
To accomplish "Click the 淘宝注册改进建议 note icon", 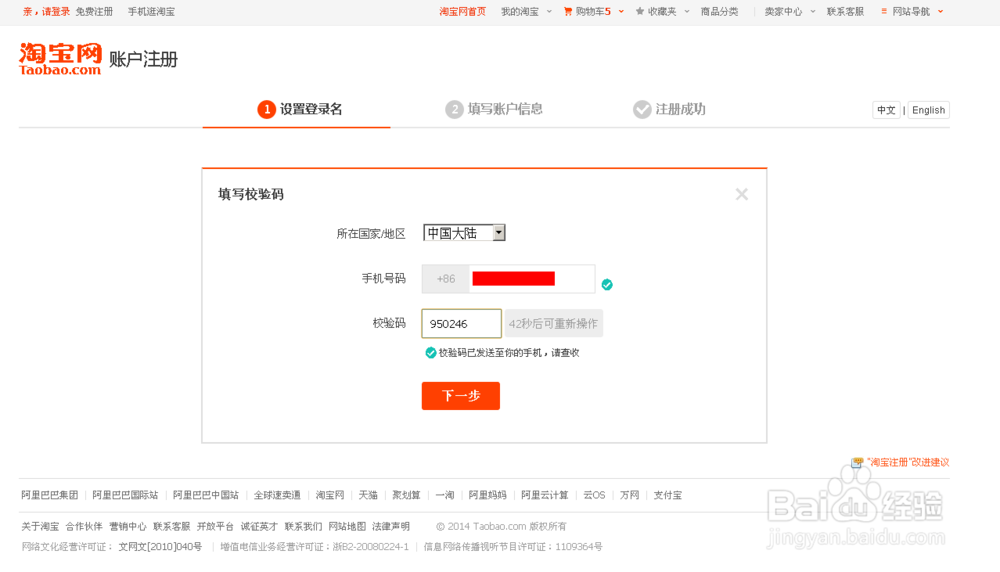I will [857, 462].
